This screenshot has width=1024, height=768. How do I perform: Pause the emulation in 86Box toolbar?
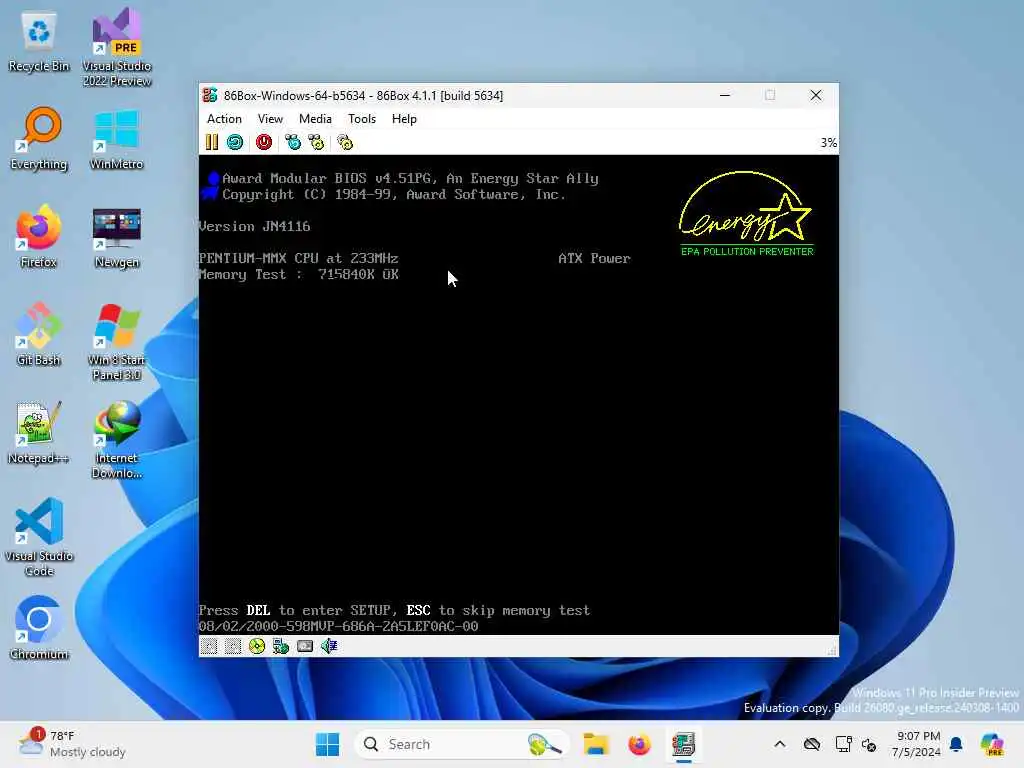[x=212, y=142]
